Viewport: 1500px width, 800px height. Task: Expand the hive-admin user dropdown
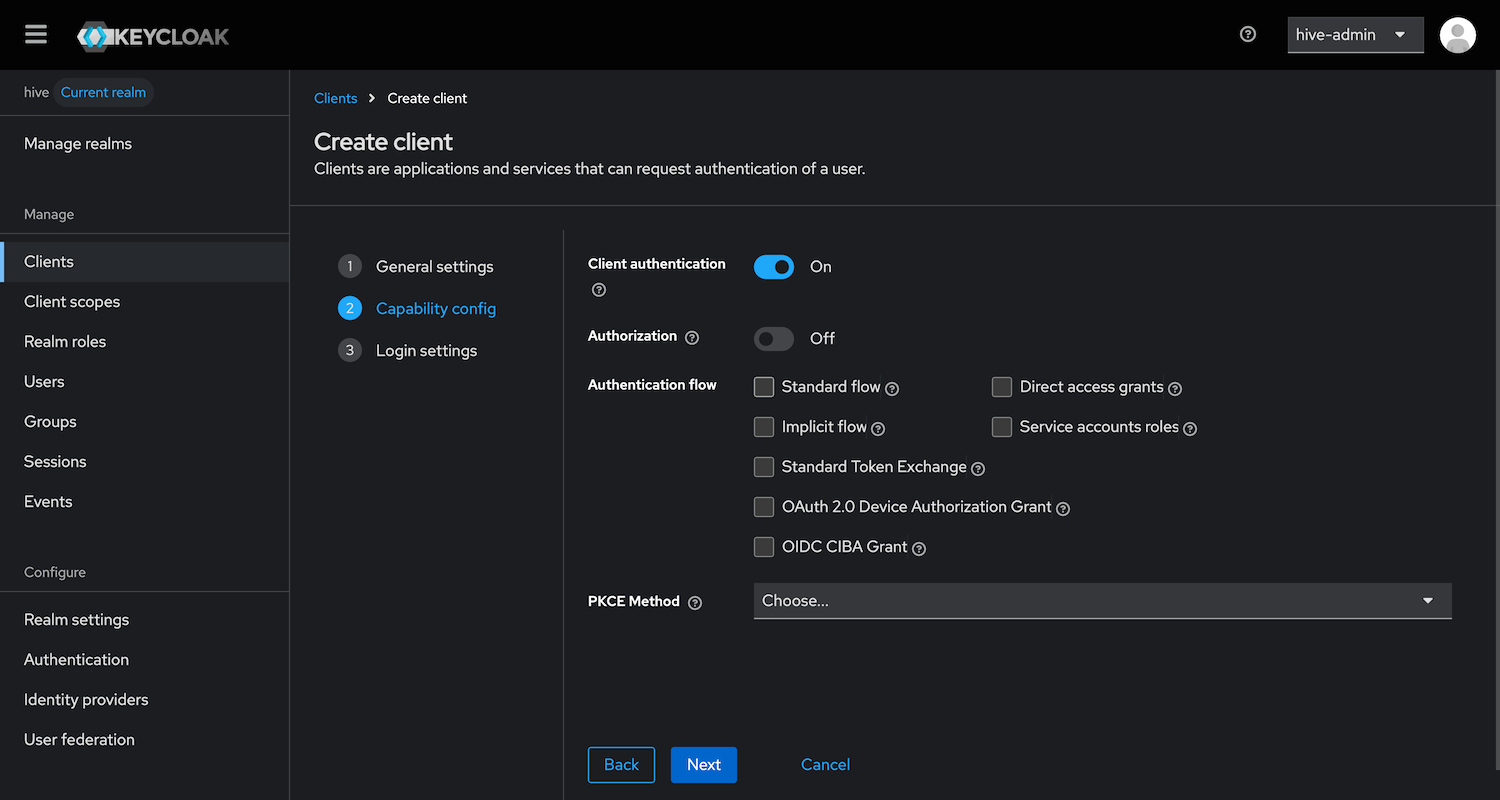coord(1354,35)
